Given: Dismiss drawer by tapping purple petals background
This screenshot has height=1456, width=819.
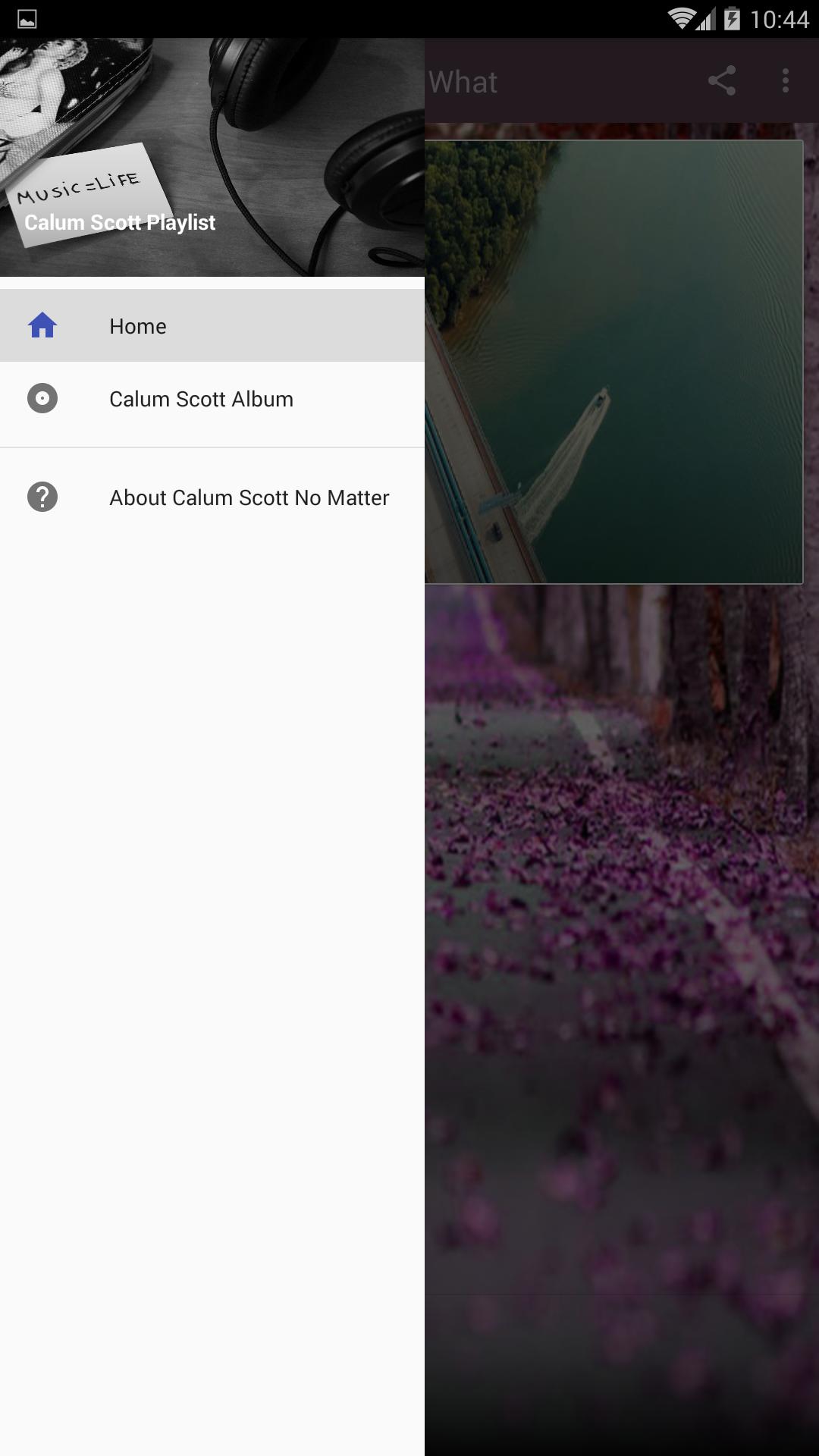Looking at the screenshot, I should point(622,986).
